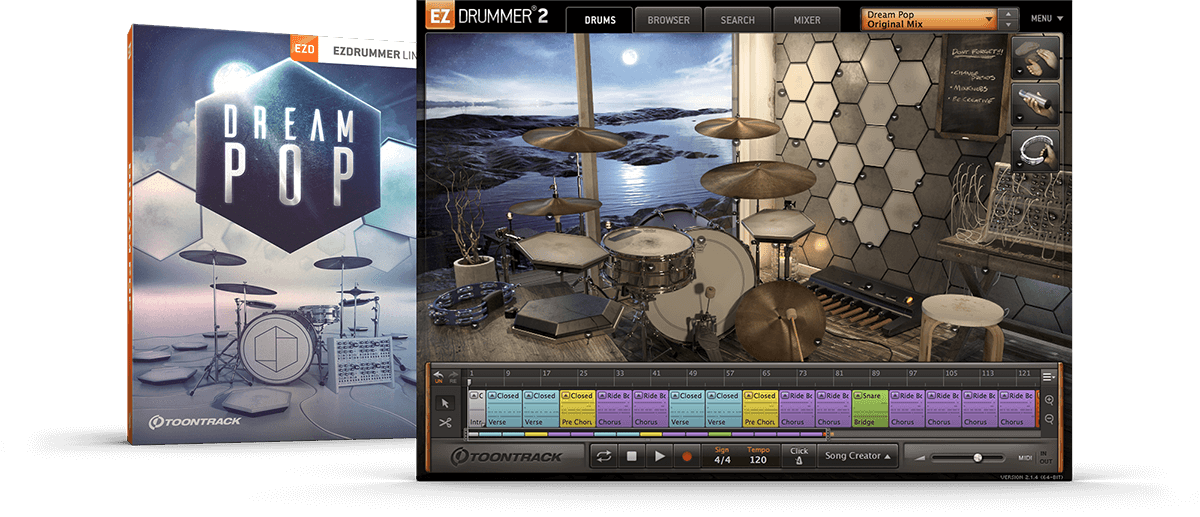Hit the large ride cymbal
Image resolution: width=1200 pixels, height=517 pixels.
coord(758,179)
